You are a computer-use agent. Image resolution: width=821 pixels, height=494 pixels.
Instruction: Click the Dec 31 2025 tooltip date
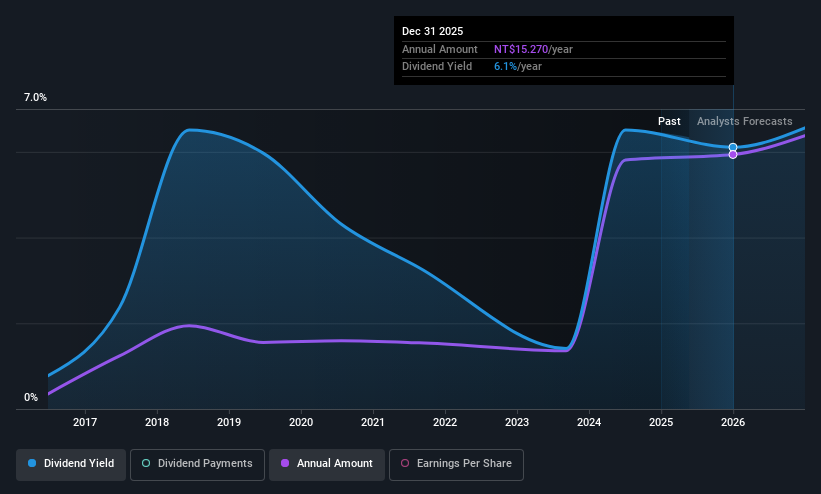pyautogui.click(x=432, y=31)
